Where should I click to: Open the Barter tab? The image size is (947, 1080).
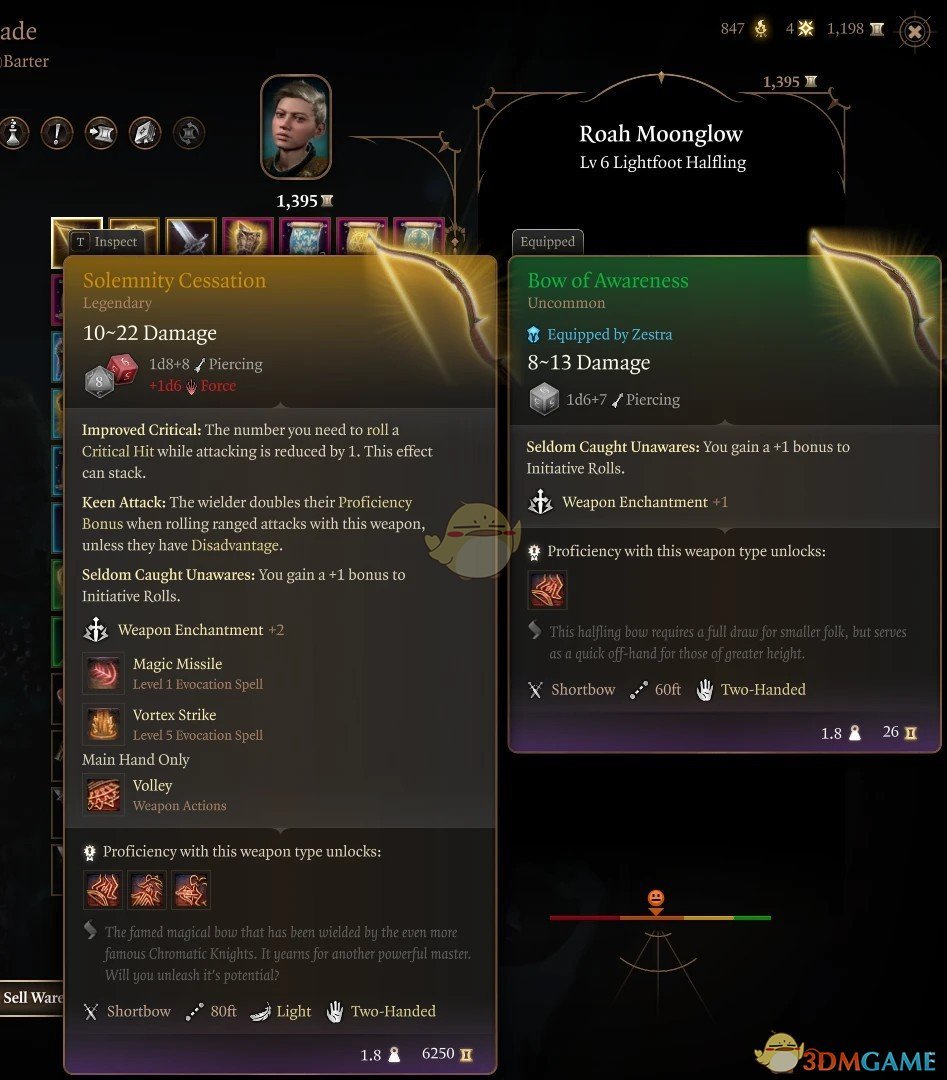(25, 61)
